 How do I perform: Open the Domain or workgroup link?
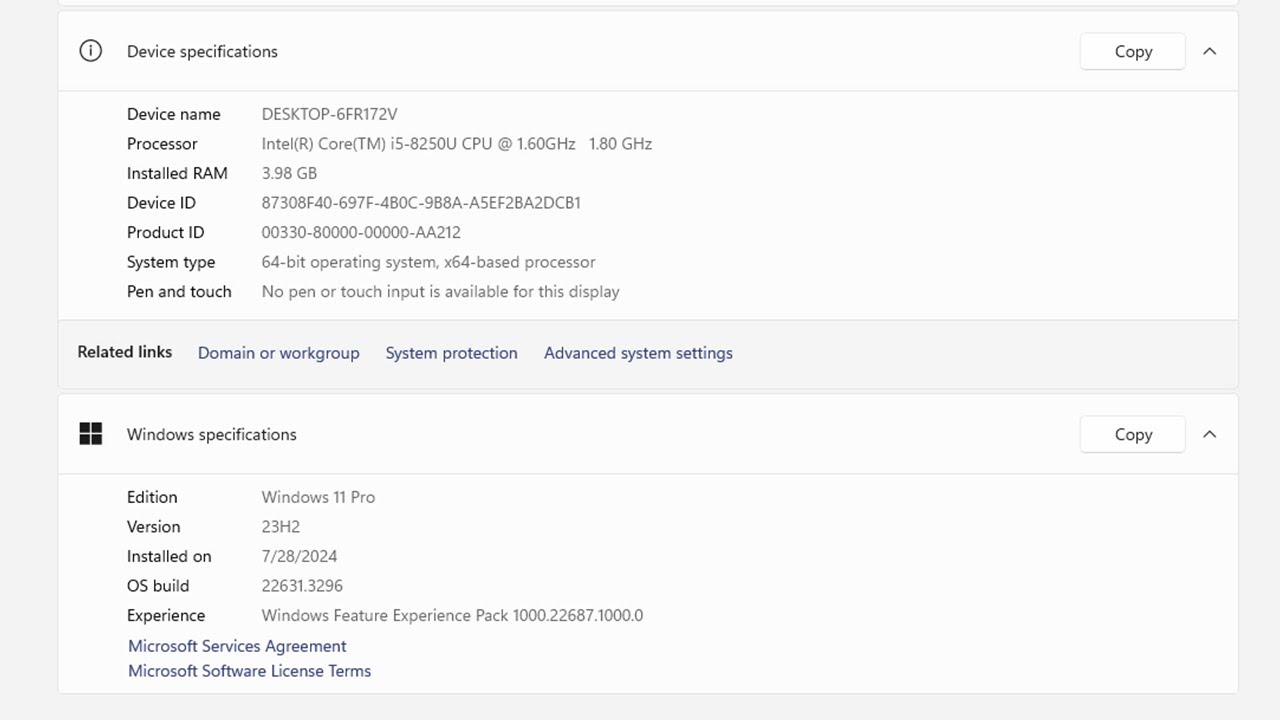pos(278,353)
